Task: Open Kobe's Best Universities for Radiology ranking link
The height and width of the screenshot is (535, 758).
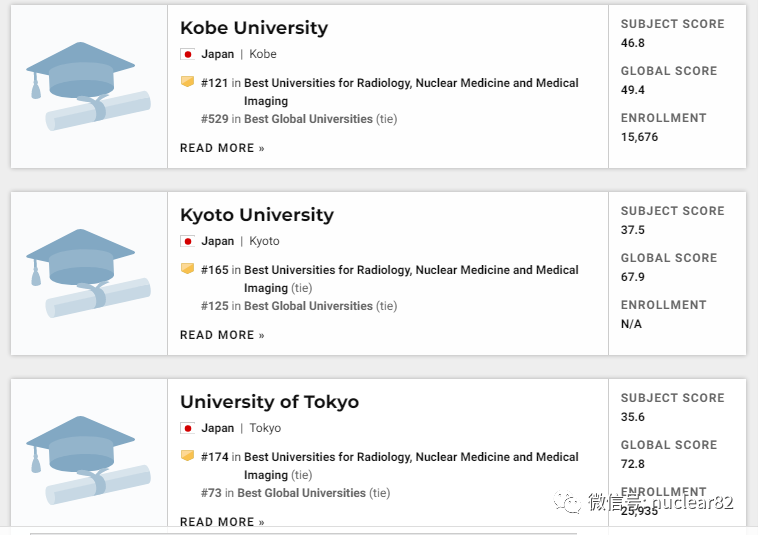Action: (411, 83)
